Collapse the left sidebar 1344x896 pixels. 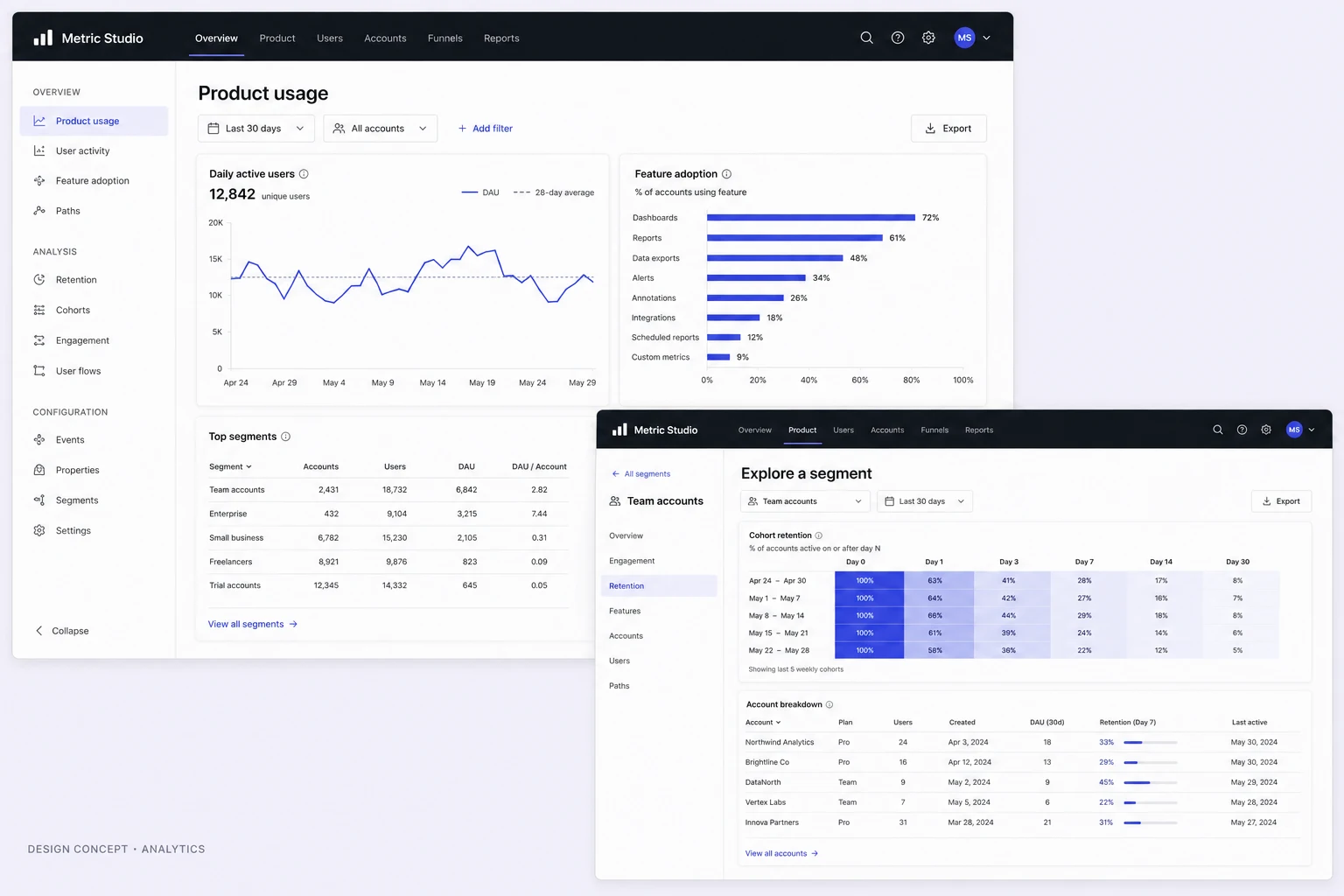click(61, 631)
